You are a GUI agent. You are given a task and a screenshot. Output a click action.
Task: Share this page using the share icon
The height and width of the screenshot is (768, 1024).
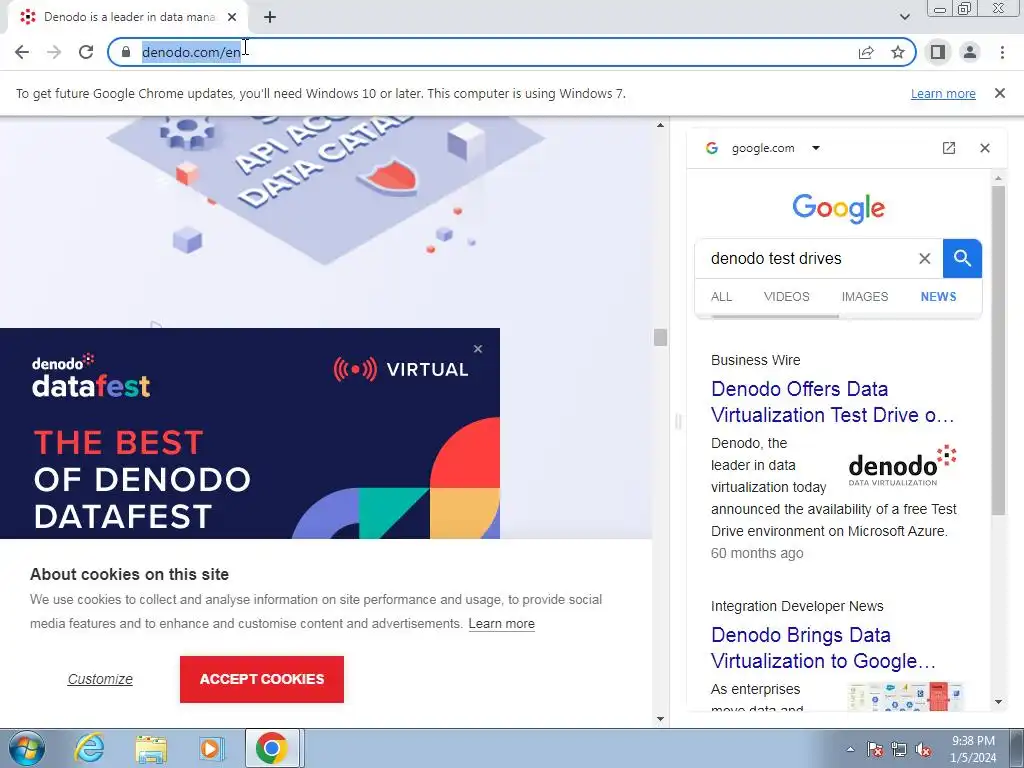[866, 52]
